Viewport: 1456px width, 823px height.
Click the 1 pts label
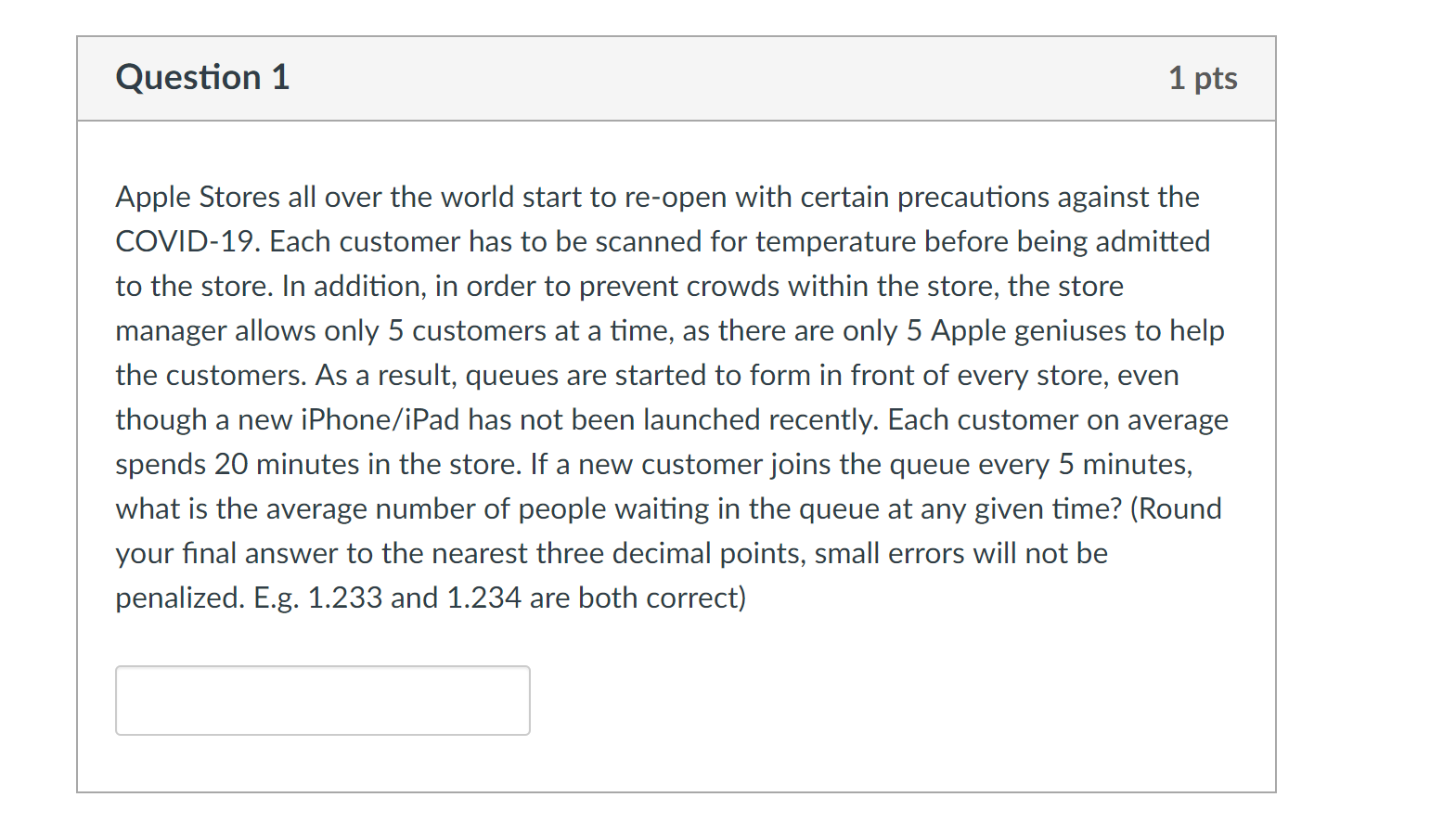(1203, 78)
